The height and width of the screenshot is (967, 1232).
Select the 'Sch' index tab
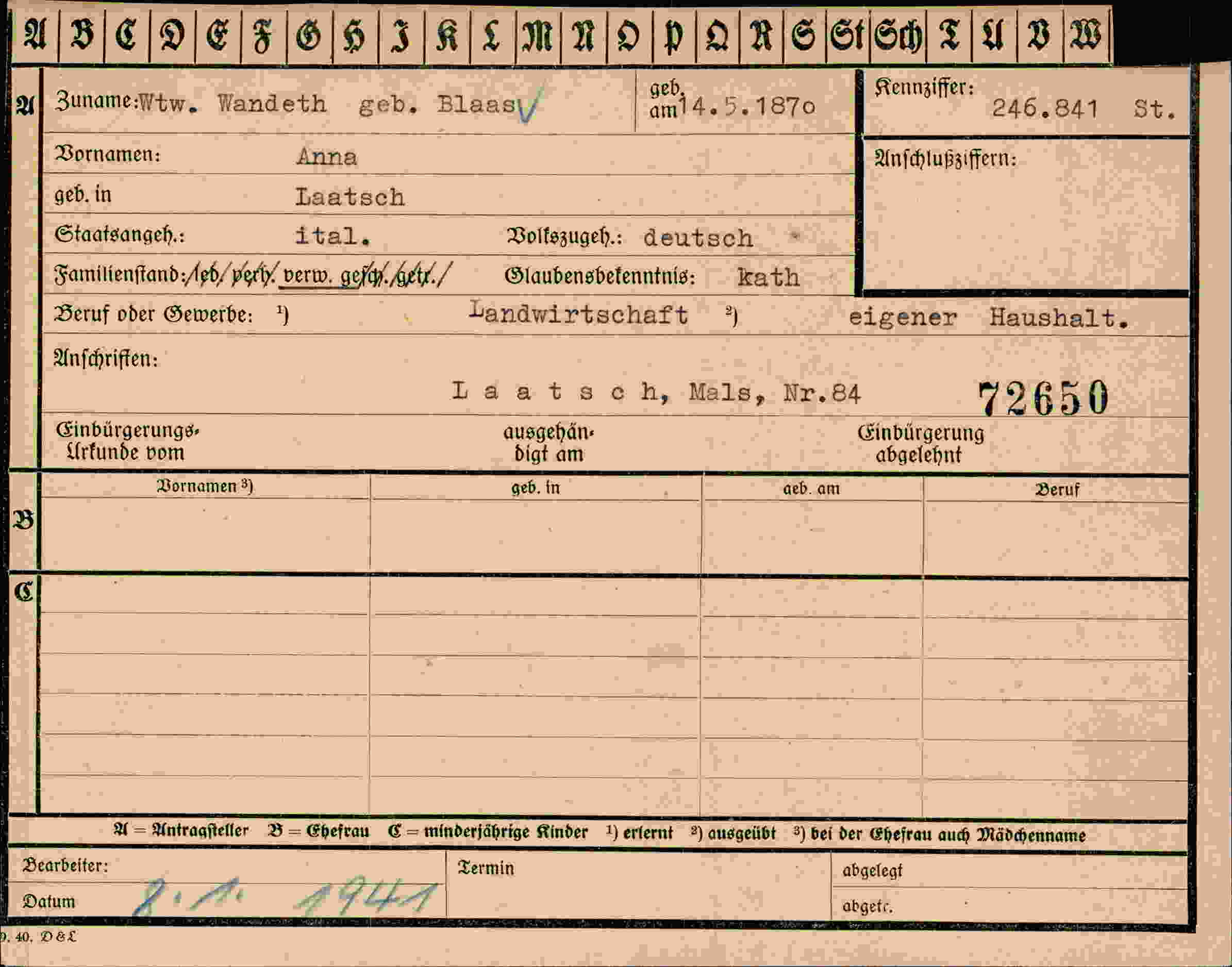[x=898, y=35]
